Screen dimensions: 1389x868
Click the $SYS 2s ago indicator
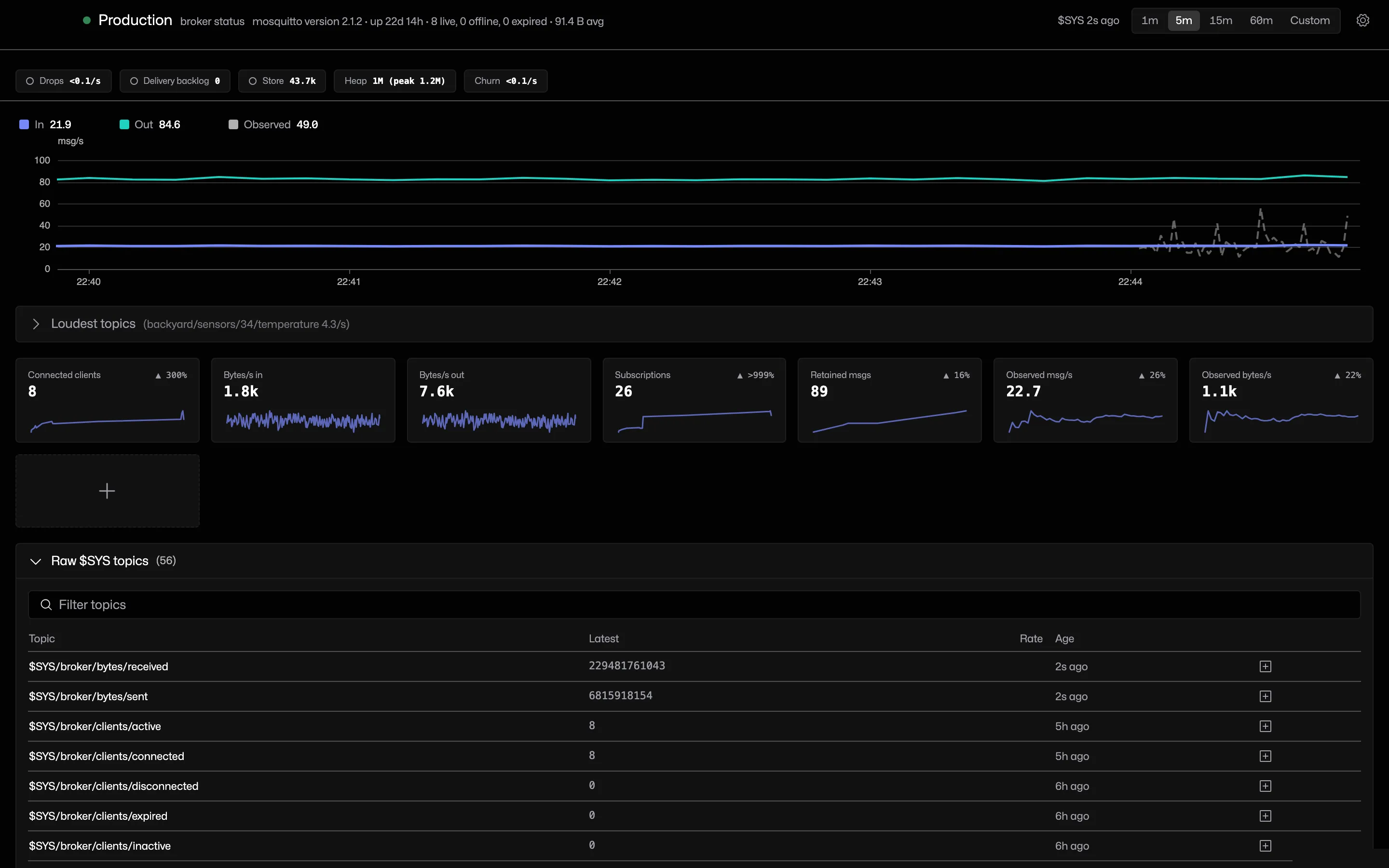(x=1088, y=21)
